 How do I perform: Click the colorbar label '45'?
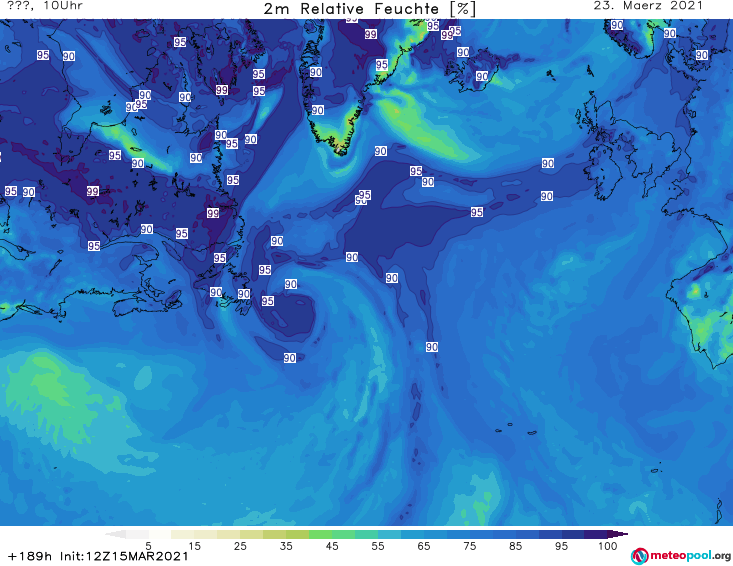tap(331, 546)
